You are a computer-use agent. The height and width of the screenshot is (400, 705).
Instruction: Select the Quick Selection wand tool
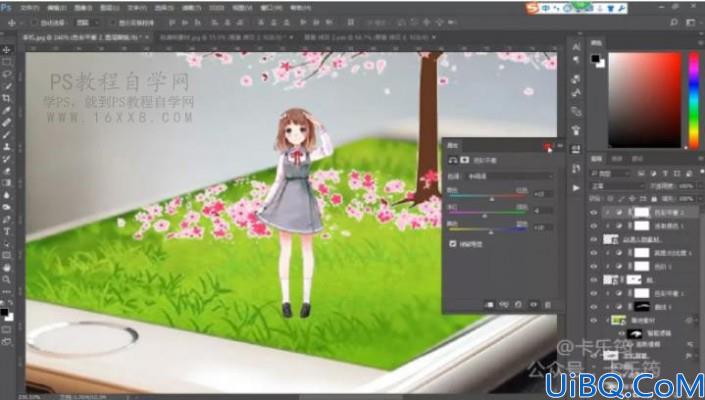pyautogui.click(x=7, y=86)
